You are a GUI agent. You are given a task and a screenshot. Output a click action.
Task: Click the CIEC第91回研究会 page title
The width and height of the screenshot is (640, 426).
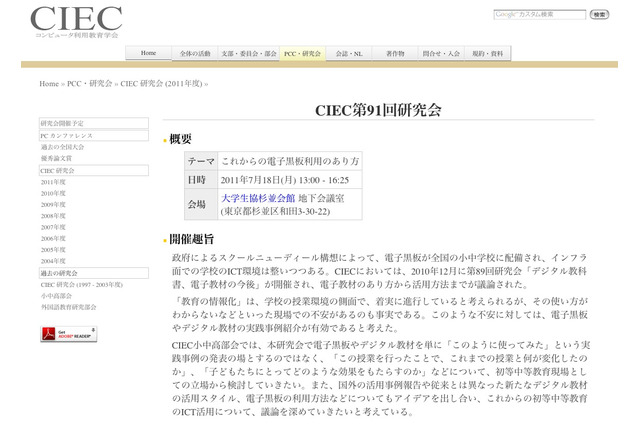[x=378, y=110]
